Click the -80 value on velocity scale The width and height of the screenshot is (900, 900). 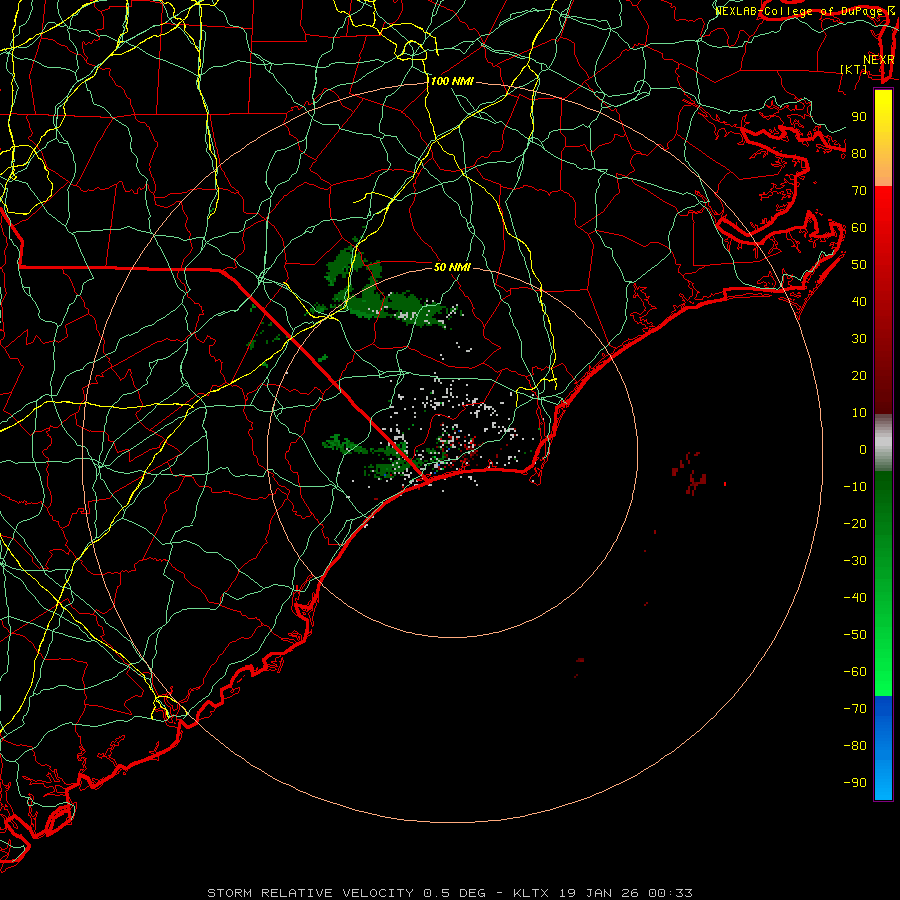pyautogui.click(x=855, y=746)
